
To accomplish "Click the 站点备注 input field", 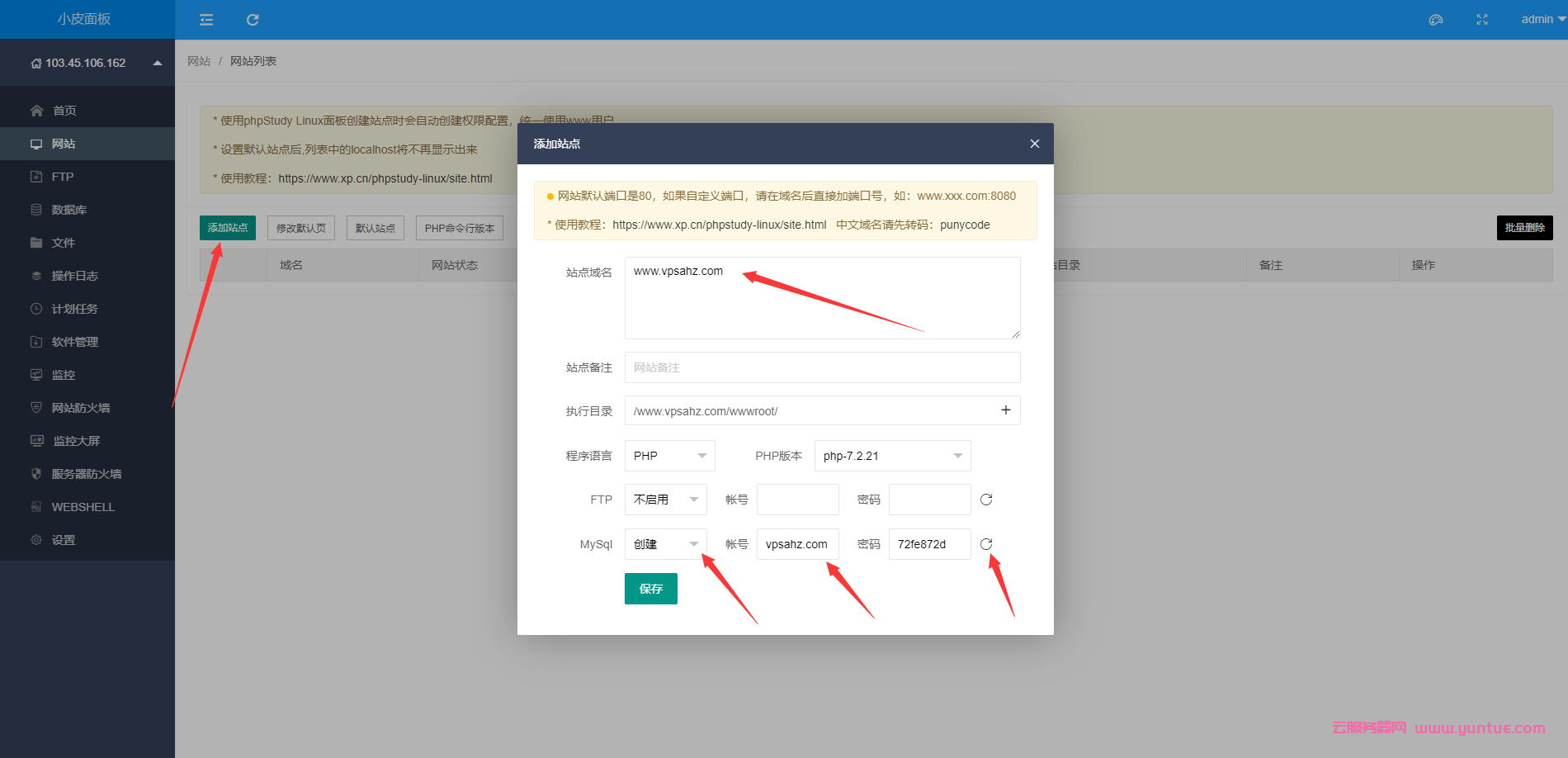I will coord(822,367).
